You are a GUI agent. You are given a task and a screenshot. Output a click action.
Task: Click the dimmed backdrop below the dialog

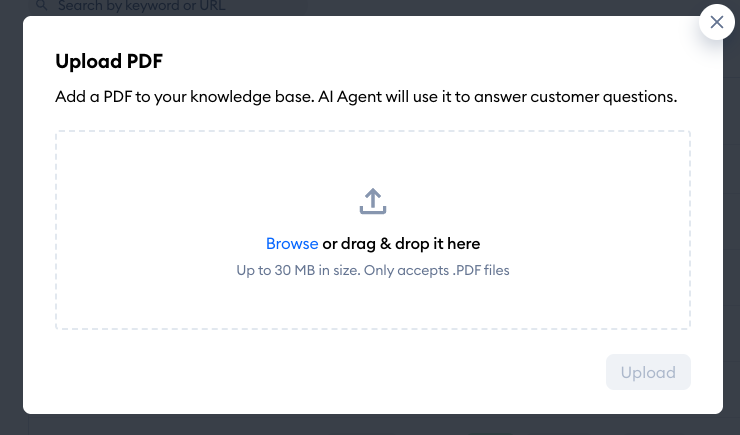pyautogui.click(x=370, y=425)
